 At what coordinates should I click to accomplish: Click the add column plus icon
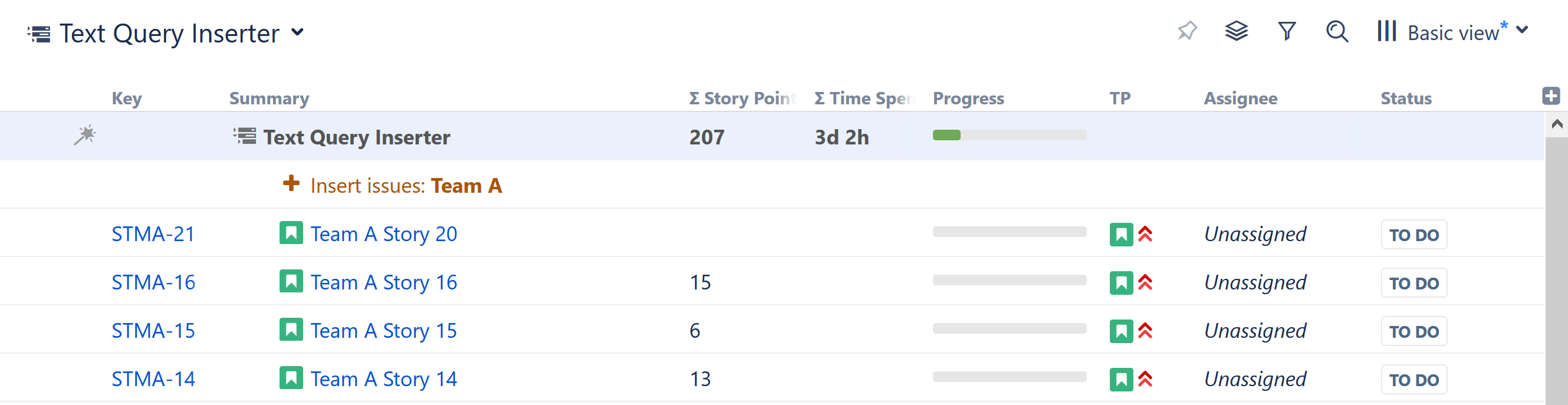pos(1550,96)
